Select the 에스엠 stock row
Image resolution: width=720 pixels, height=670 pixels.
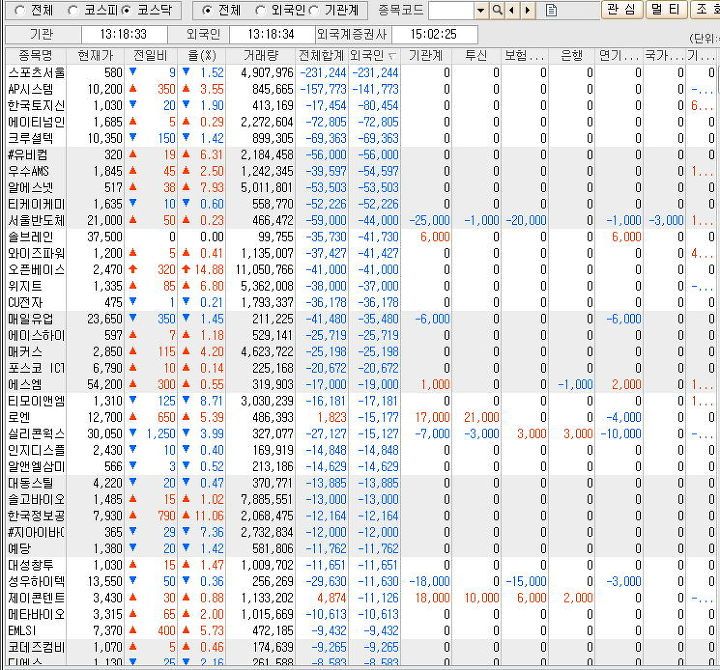pos(360,384)
